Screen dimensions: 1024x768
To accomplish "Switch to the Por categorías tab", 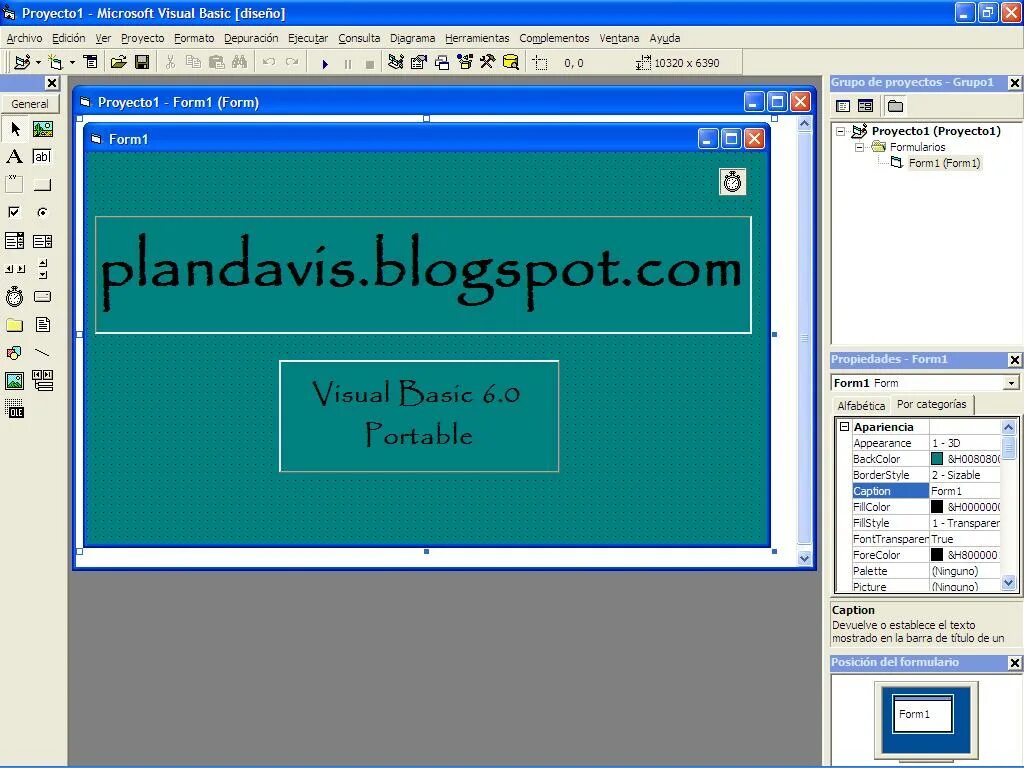I will tap(931, 404).
